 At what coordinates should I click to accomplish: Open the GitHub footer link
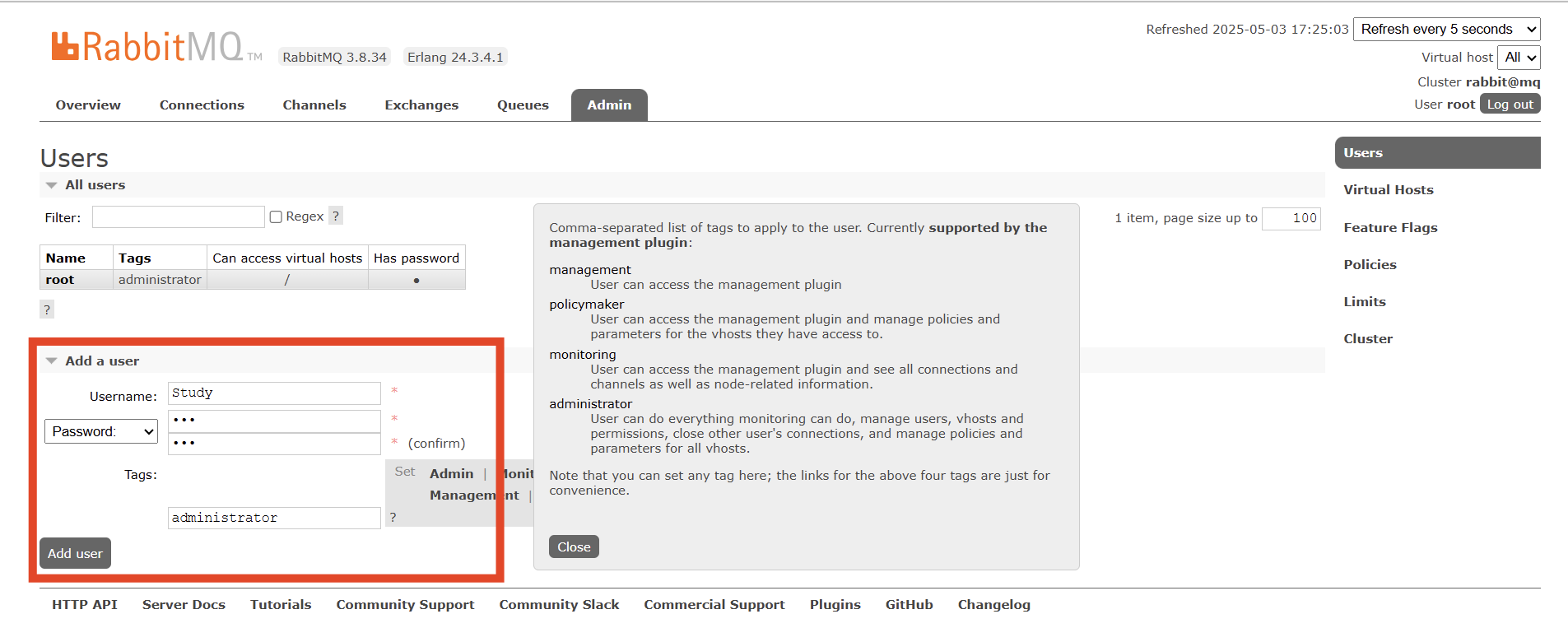coord(909,604)
